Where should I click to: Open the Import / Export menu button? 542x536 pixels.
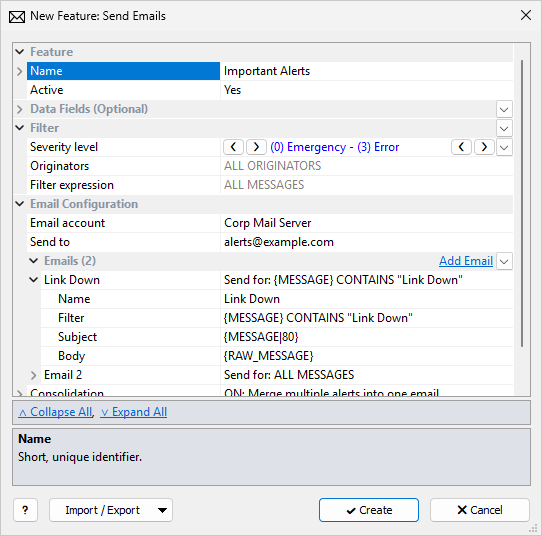pyautogui.click(x=111, y=510)
